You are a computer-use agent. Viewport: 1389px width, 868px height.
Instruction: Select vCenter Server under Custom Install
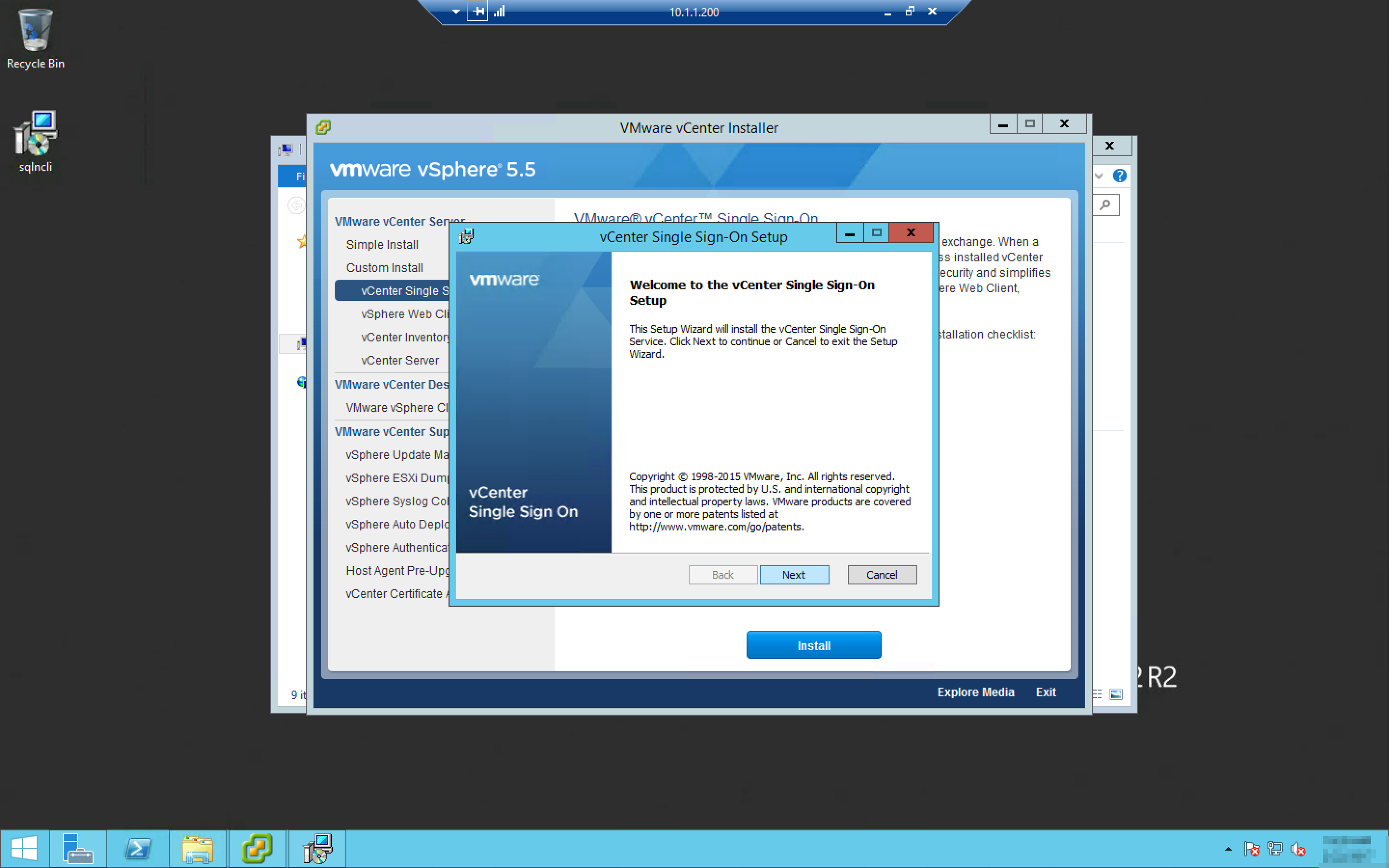coord(399,361)
